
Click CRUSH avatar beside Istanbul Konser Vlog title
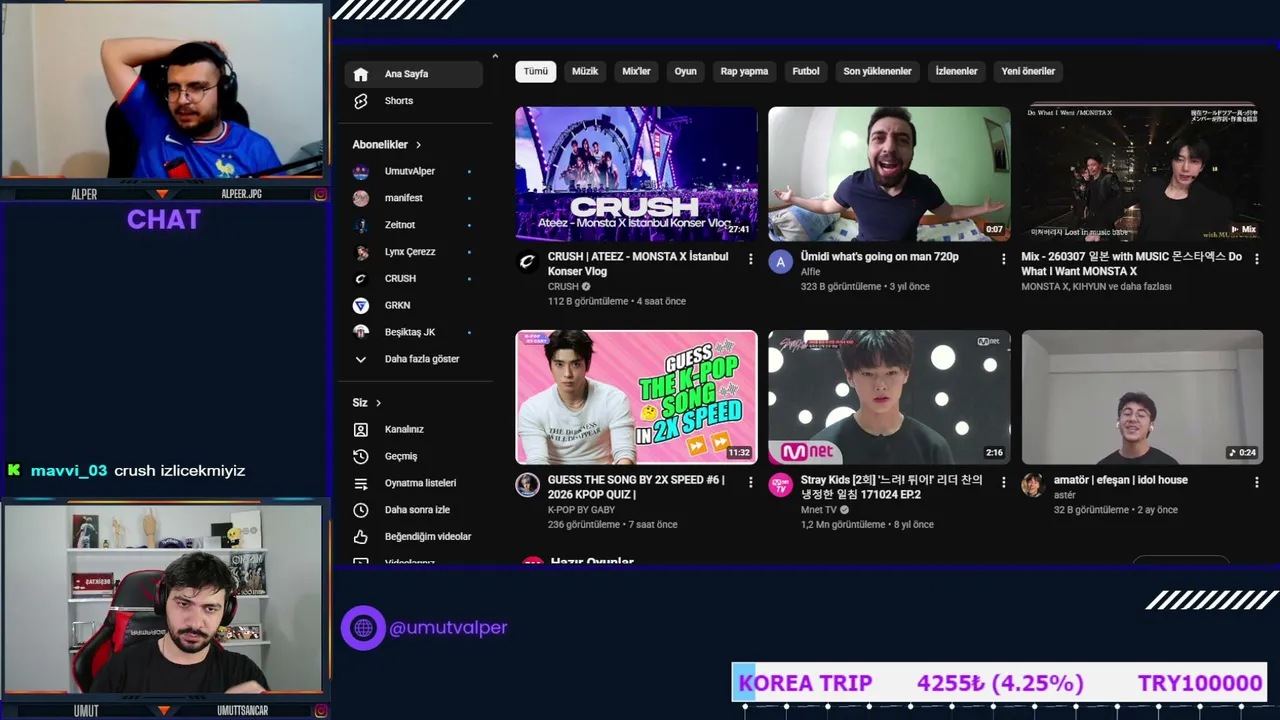point(527,262)
